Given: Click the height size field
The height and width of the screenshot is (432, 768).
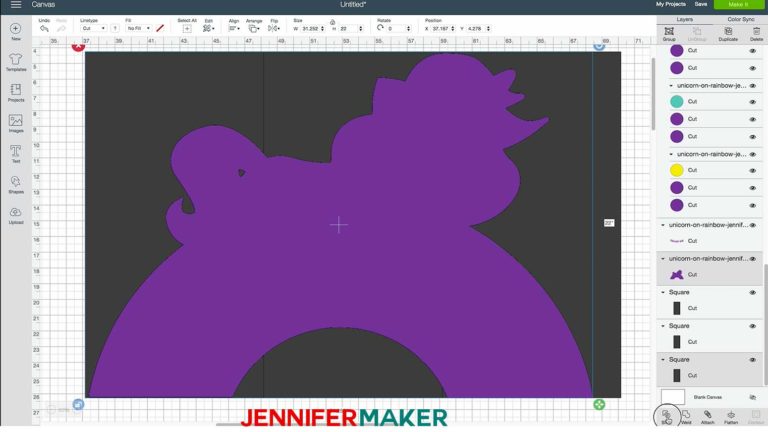Looking at the screenshot, I should (350, 29).
